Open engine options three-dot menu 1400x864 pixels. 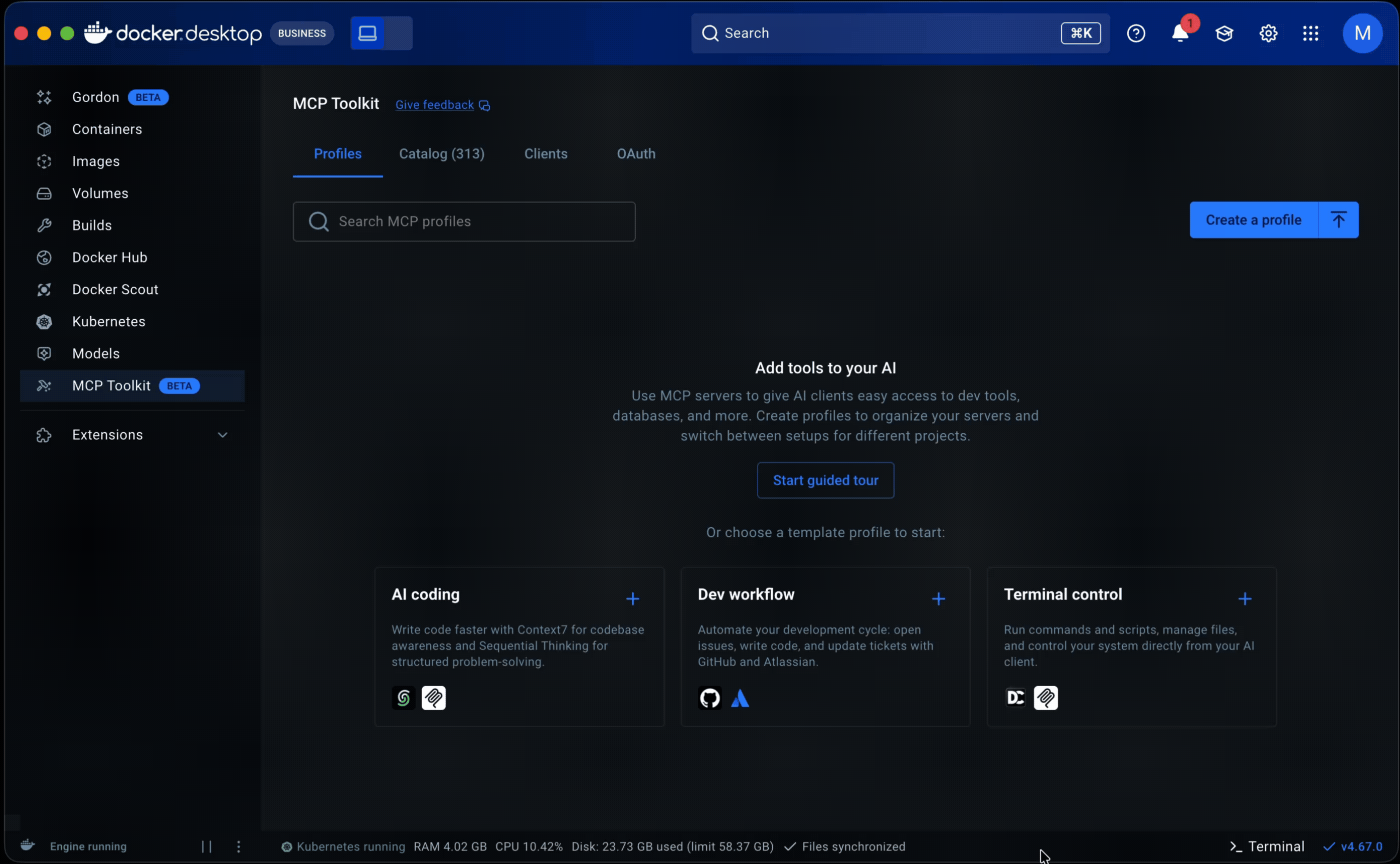coord(238,846)
